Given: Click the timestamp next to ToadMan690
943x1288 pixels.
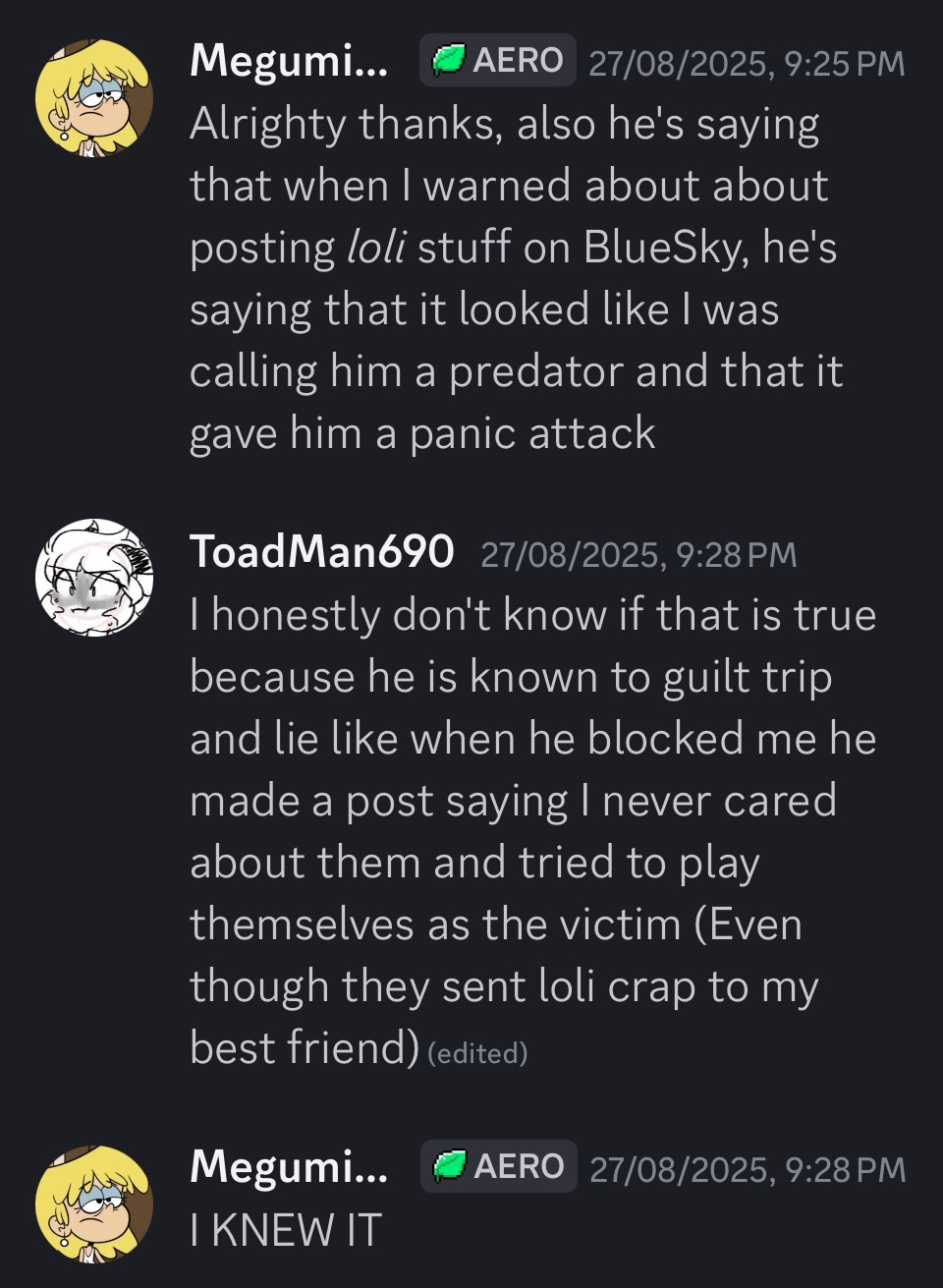Looking at the screenshot, I should [x=638, y=555].
